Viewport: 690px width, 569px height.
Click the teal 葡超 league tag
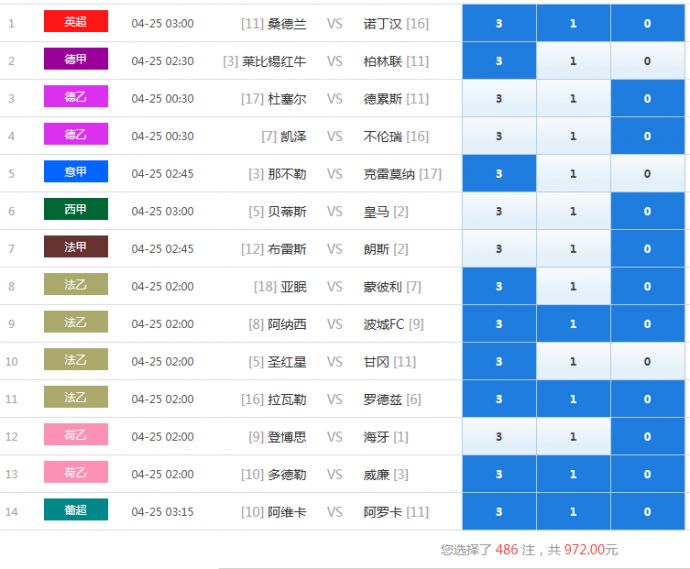pyautogui.click(x=75, y=510)
